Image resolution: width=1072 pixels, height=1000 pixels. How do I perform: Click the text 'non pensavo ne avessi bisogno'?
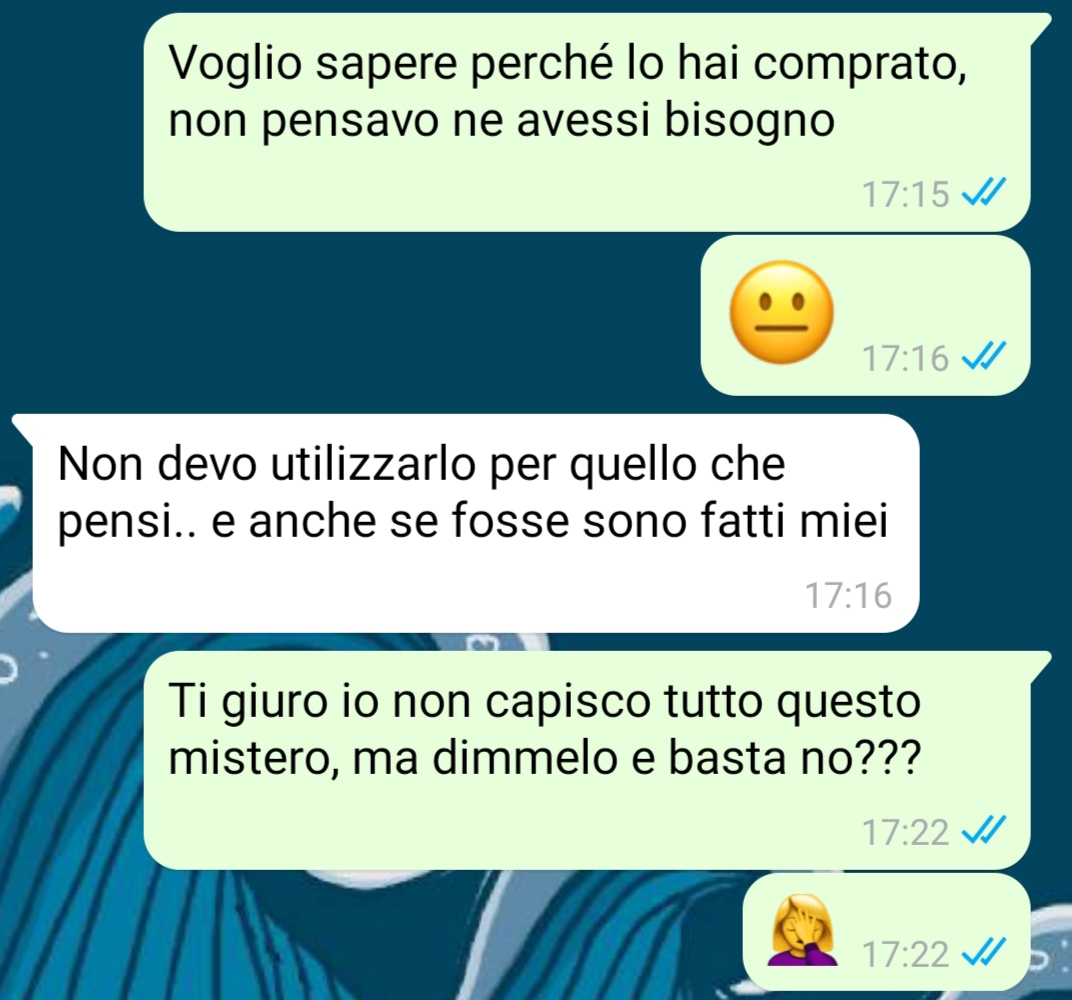click(501, 122)
